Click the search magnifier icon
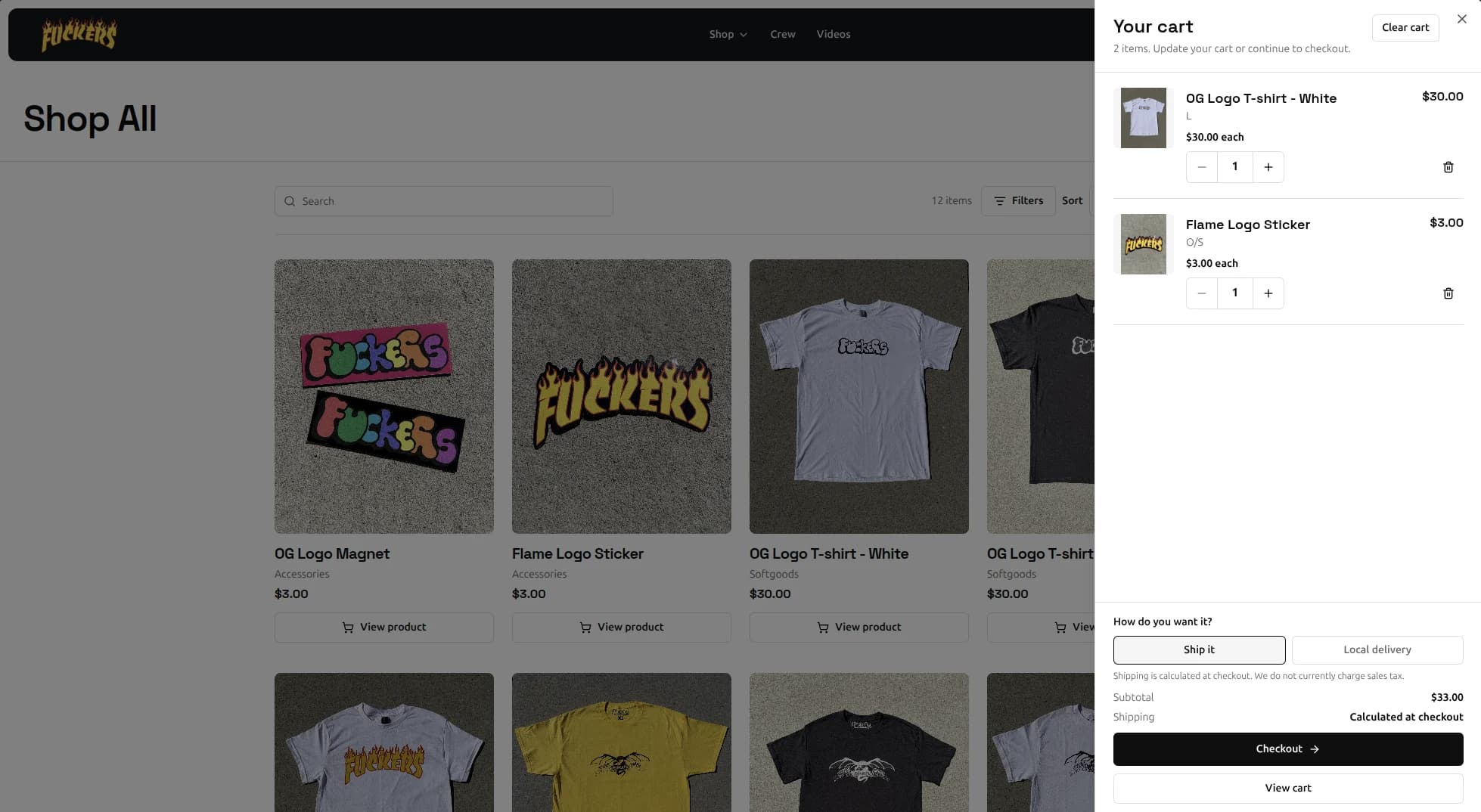The image size is (1481, 812). (289, 201)
